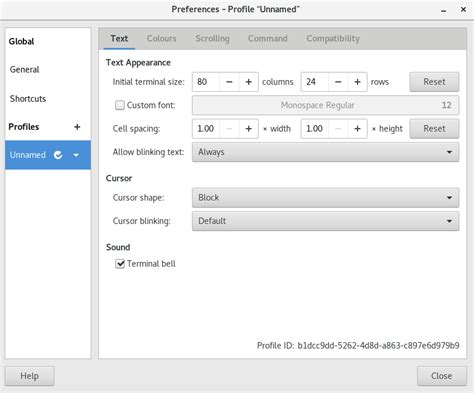Click the rows number field showing 24
Screen dimensions: 474x393
click(315, 82)
